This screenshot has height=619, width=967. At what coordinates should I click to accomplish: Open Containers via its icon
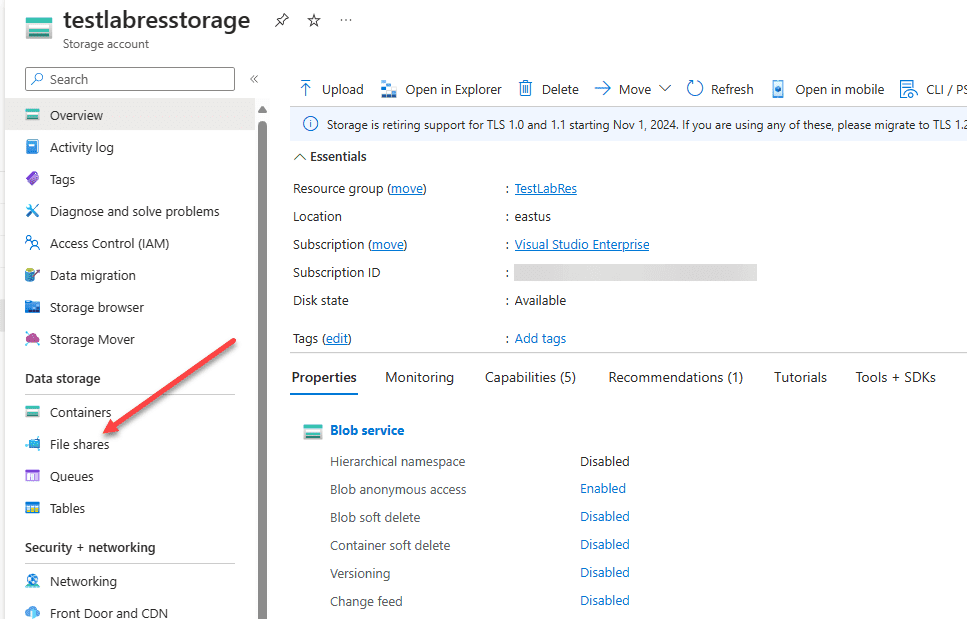(x=33, y=412)
